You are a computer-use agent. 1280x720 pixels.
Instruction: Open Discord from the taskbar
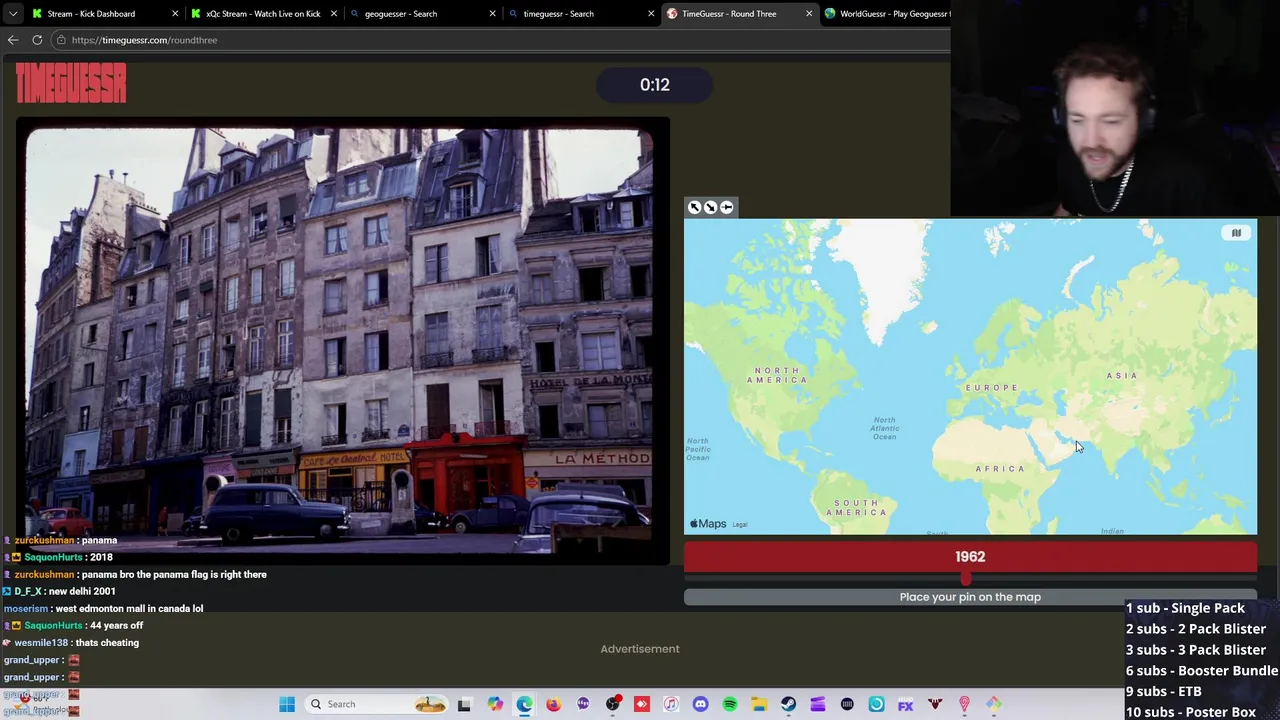point(700,704)
